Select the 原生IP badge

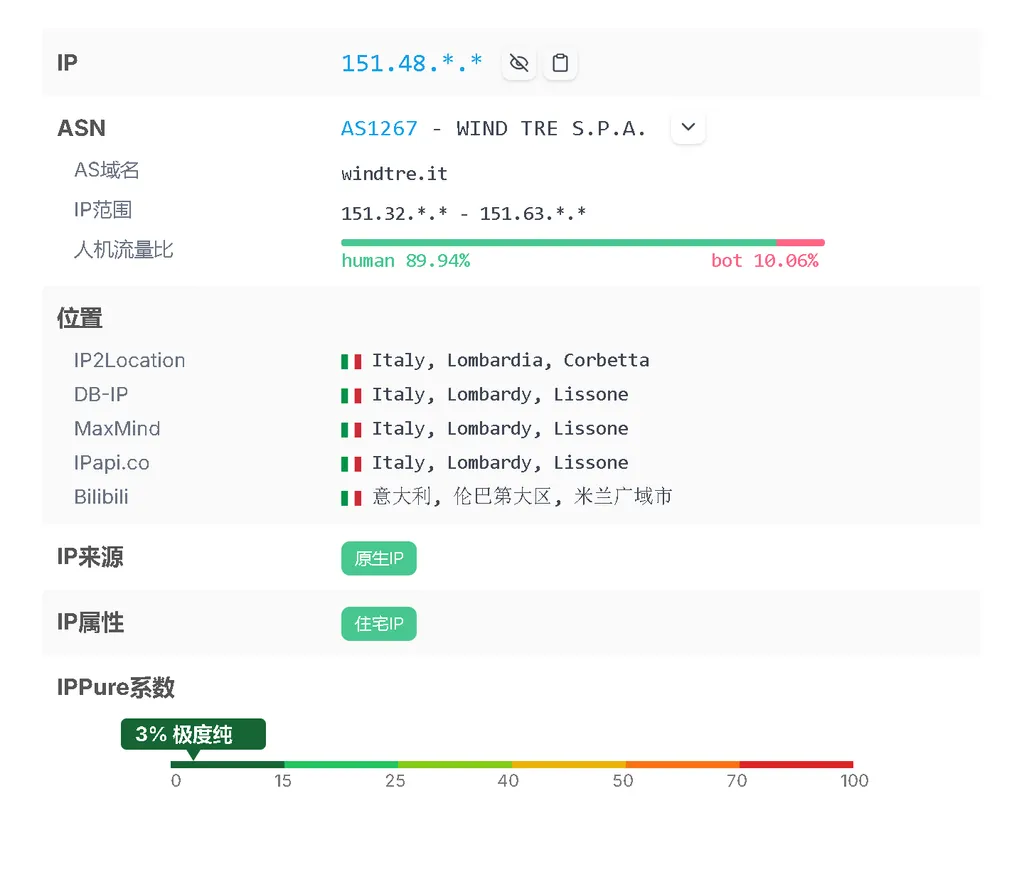click(x=378, y=558)
